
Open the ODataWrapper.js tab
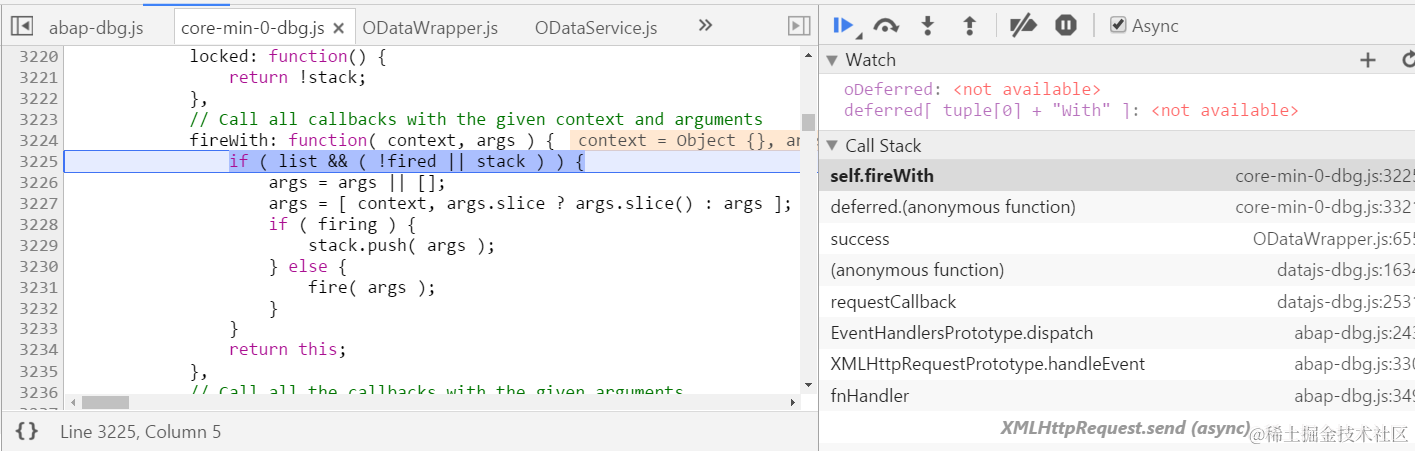[x=430, y=28]
